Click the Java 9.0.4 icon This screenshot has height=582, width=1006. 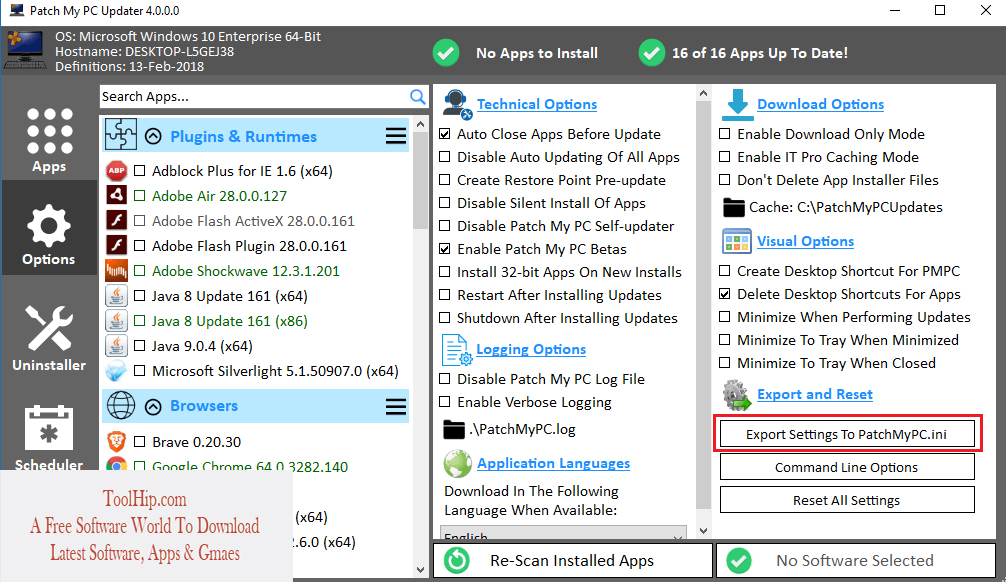(x=116, y=346)
